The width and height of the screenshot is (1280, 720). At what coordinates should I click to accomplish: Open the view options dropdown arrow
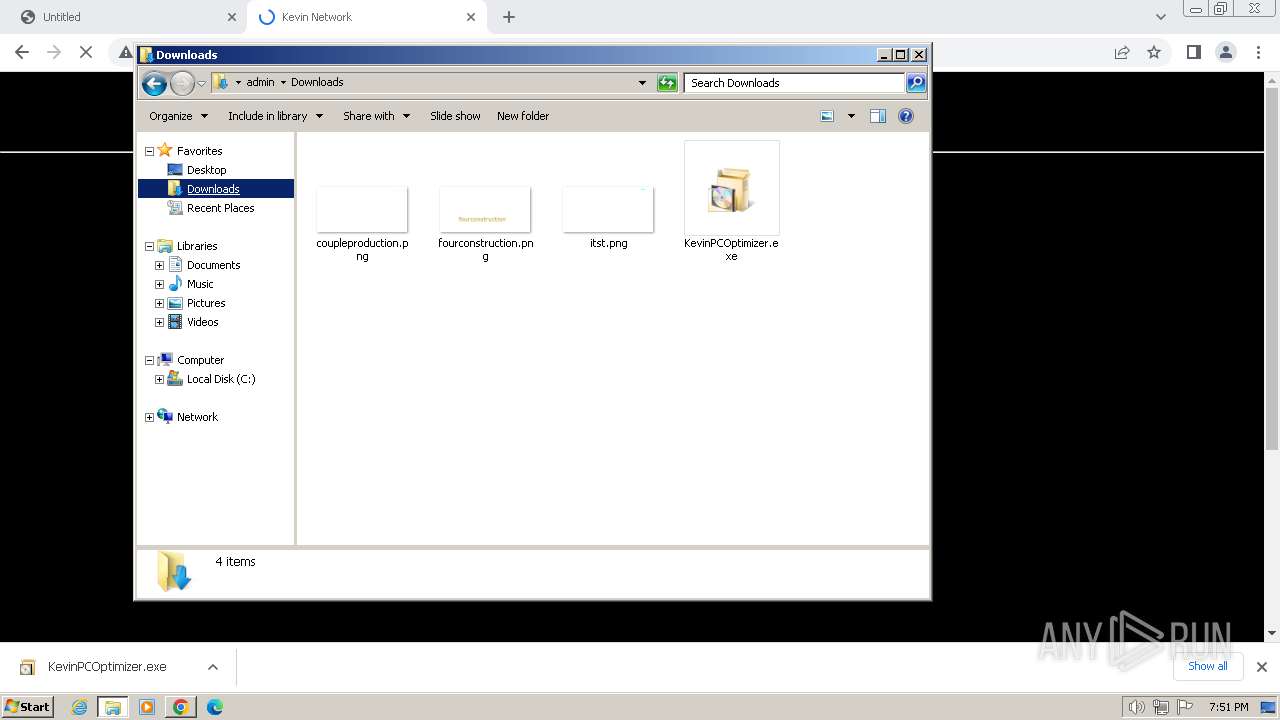851,116
